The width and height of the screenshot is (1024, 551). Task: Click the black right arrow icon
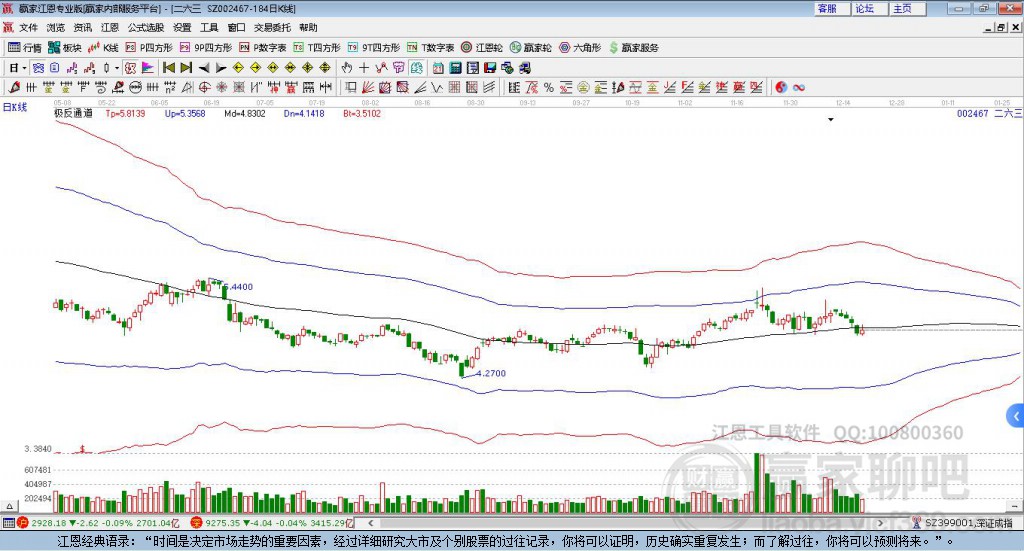tap(221, 68)
